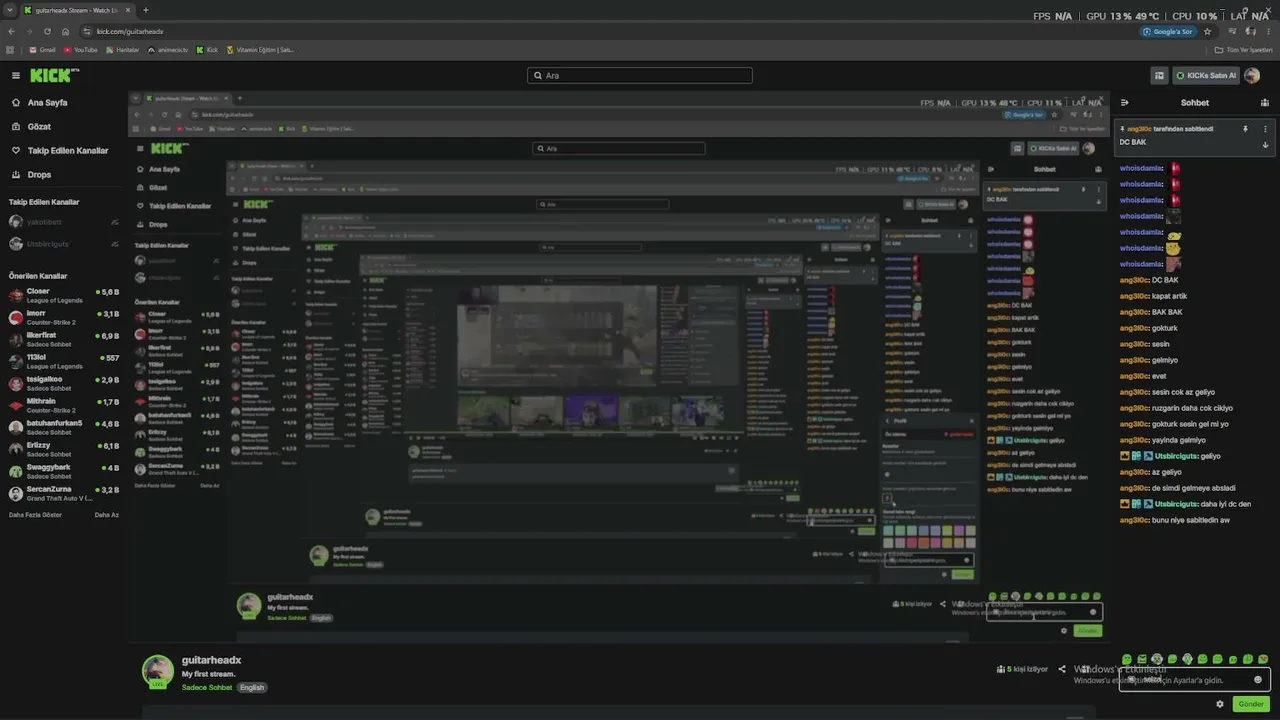
Task: Focus the Ara search field
Action: pos(640,75)
